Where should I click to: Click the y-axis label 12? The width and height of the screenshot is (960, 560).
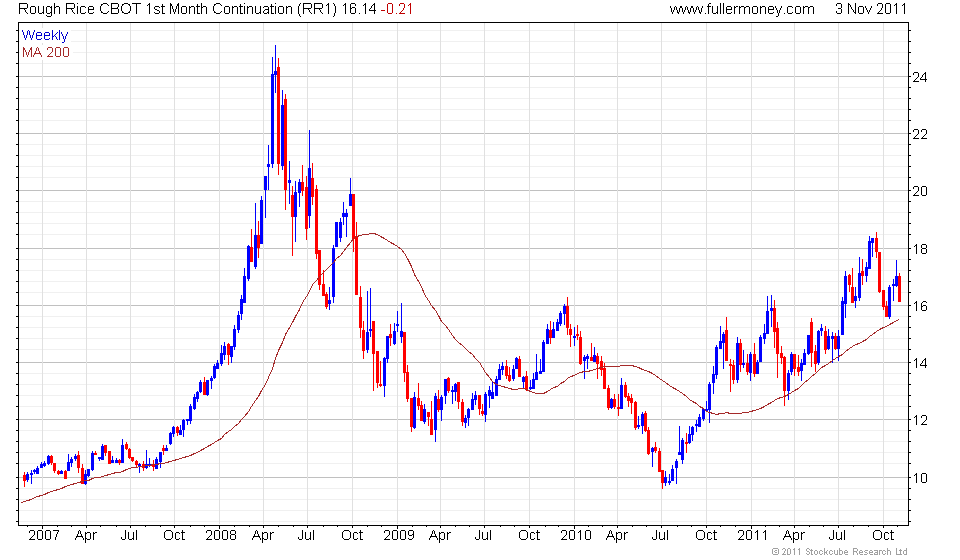coord(920,420)
